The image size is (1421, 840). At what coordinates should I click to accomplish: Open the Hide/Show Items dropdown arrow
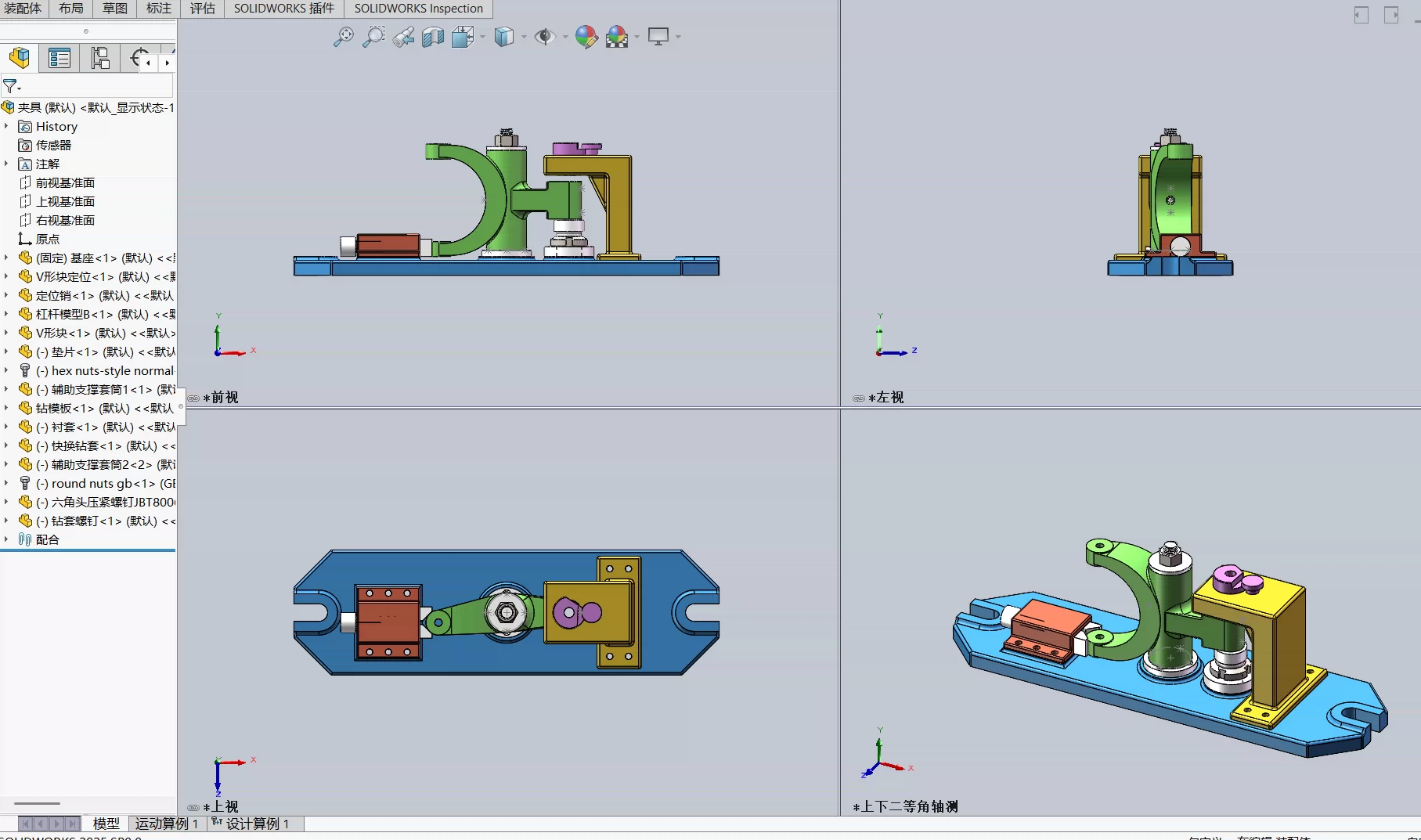[564, 37]
